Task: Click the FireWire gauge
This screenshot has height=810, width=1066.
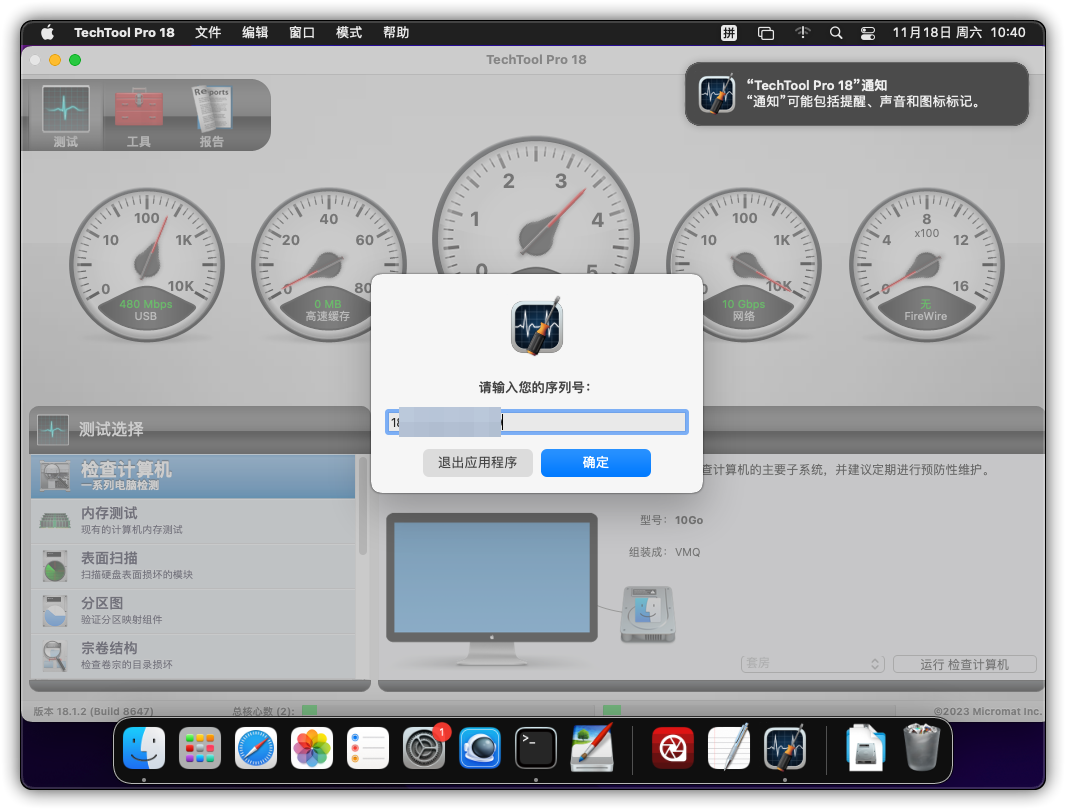Action: 926,265
